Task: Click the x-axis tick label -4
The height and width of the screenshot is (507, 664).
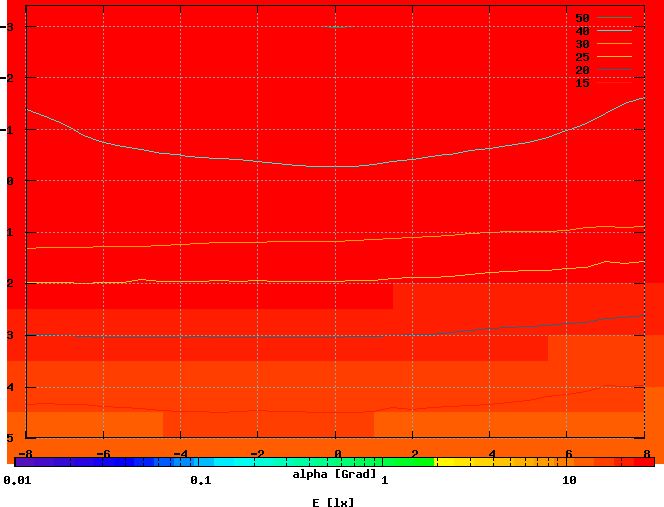Action: (x=180, y=453)
